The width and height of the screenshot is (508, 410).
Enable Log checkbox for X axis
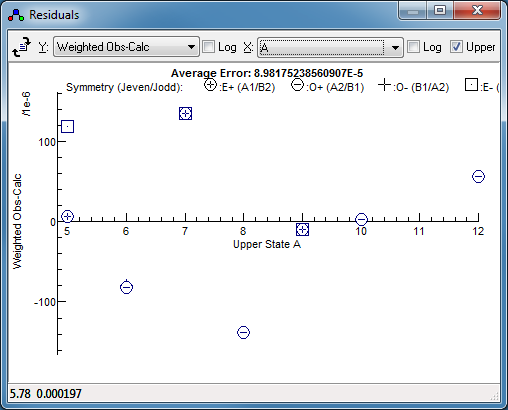(x=413, y=47)
